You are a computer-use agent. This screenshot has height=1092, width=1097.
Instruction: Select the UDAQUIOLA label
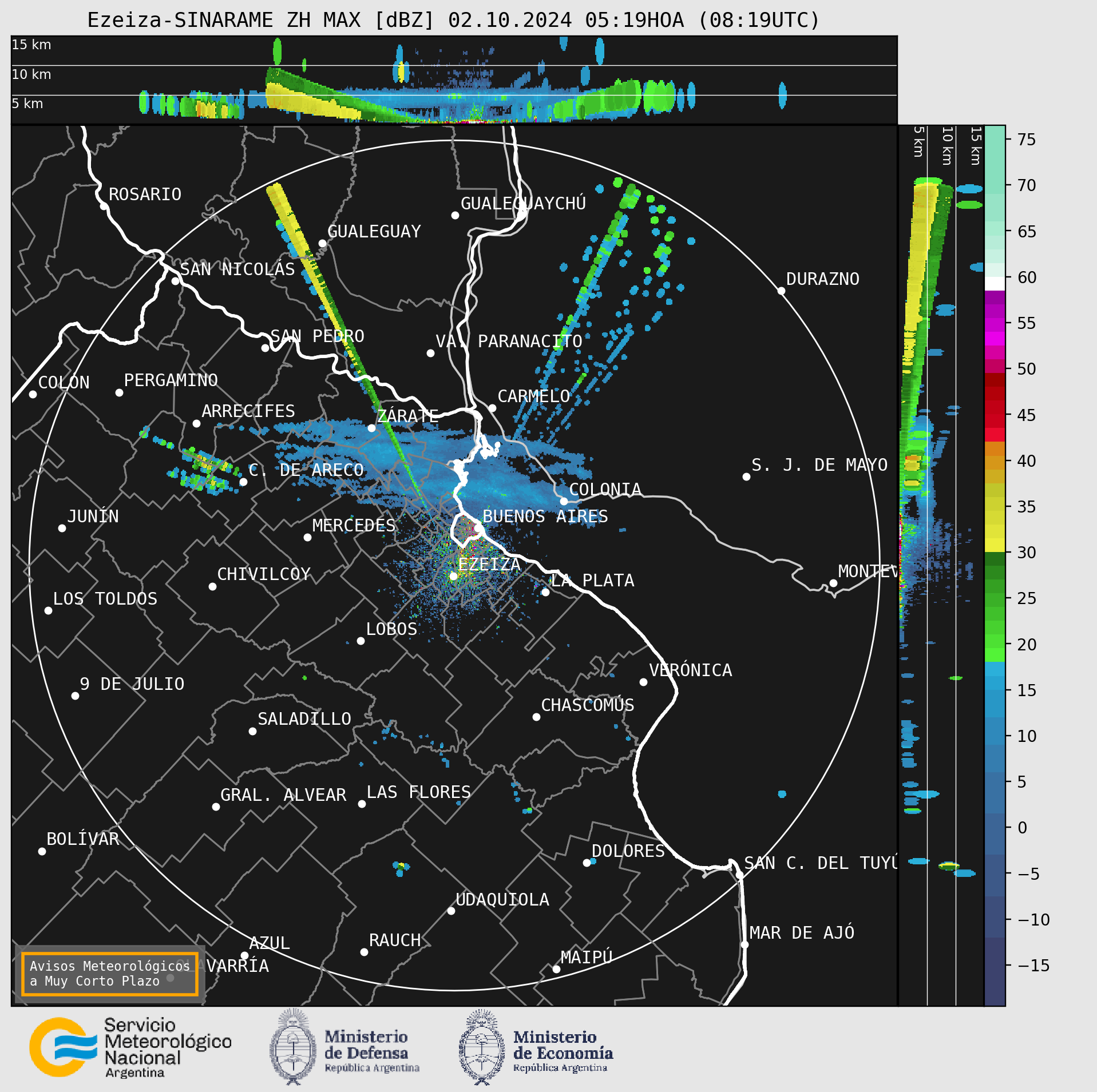(x=502, y=900)
